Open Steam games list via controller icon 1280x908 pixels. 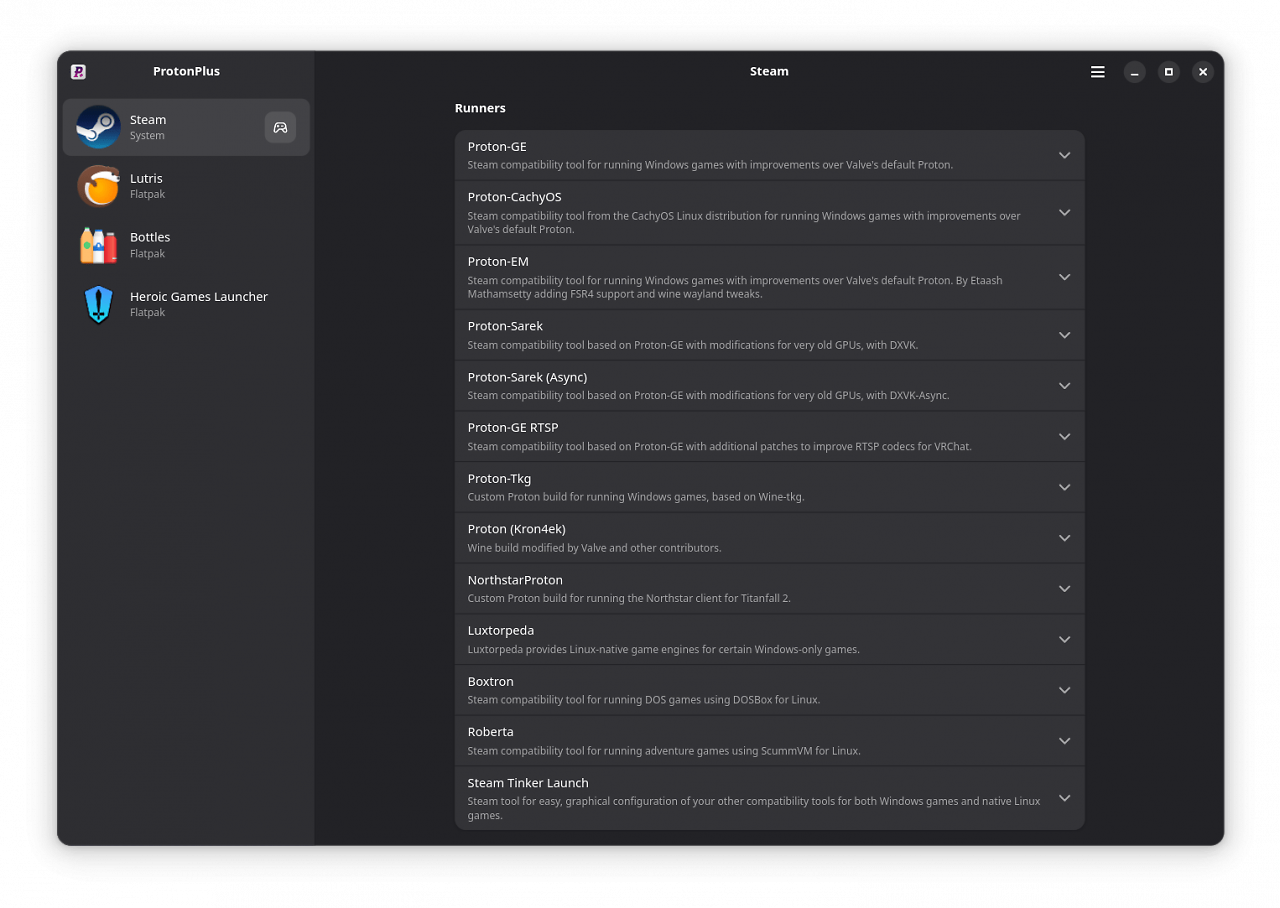click(280, 127)
